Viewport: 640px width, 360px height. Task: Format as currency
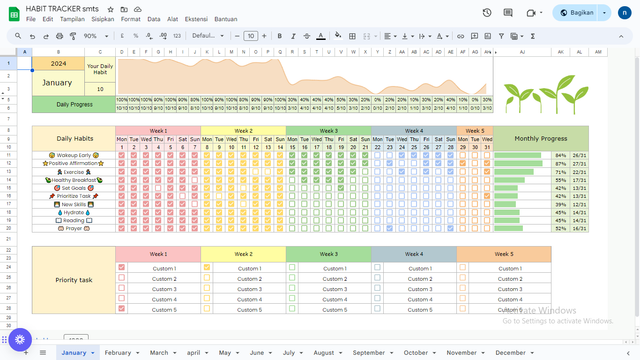tap(122, 36)
